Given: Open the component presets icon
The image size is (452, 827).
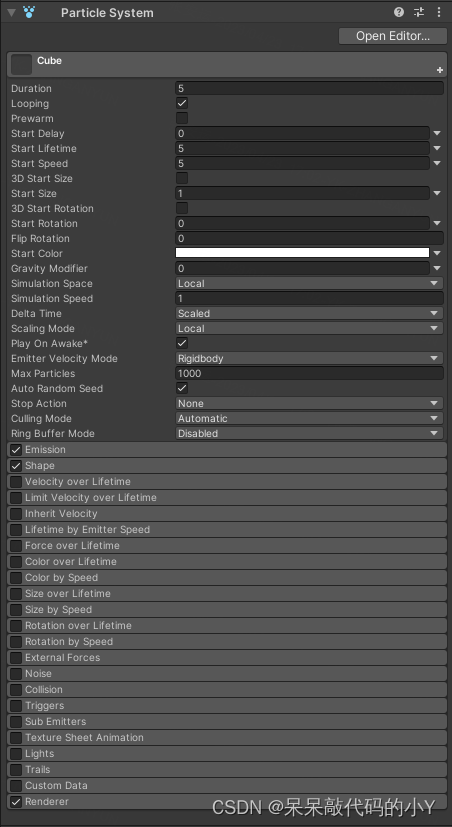Looking at the screenshot, I should pos(419,12).
